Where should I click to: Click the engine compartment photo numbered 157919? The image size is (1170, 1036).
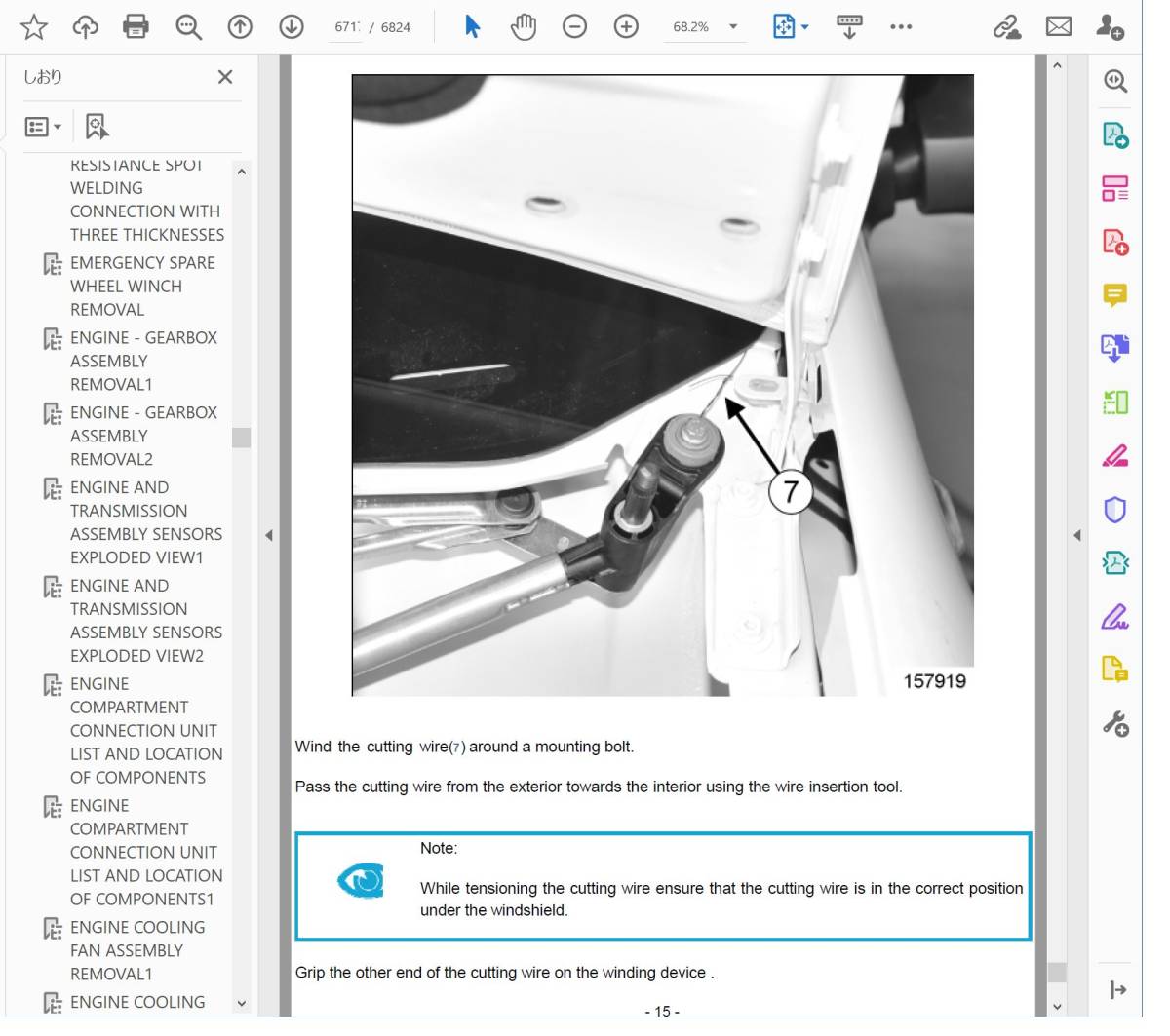pos(663,386)
